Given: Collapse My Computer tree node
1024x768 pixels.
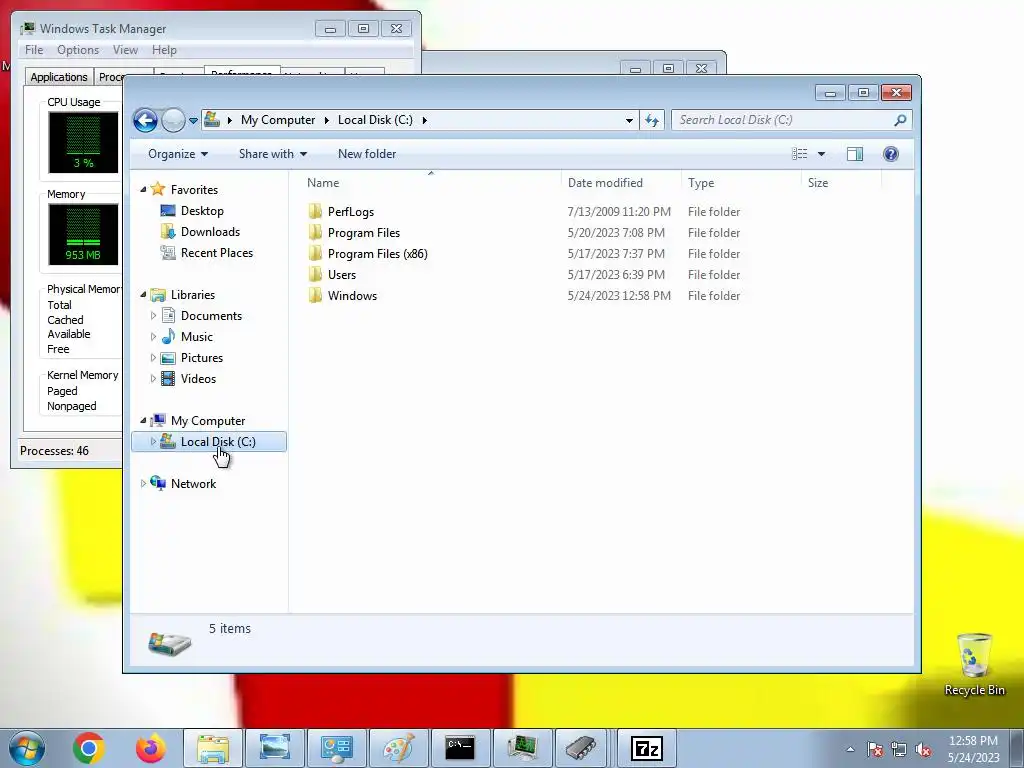Looking at the screenshot, I should pos(143,421).
